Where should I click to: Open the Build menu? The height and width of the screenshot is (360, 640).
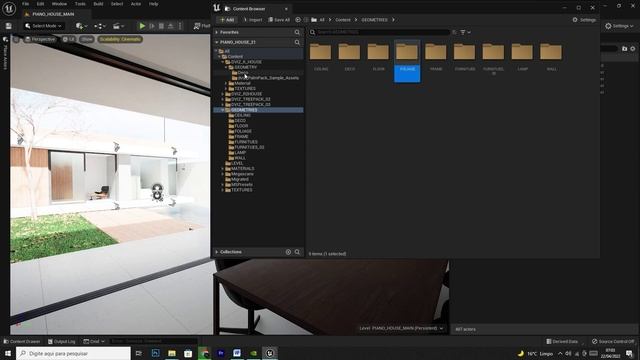coord(98,4)
